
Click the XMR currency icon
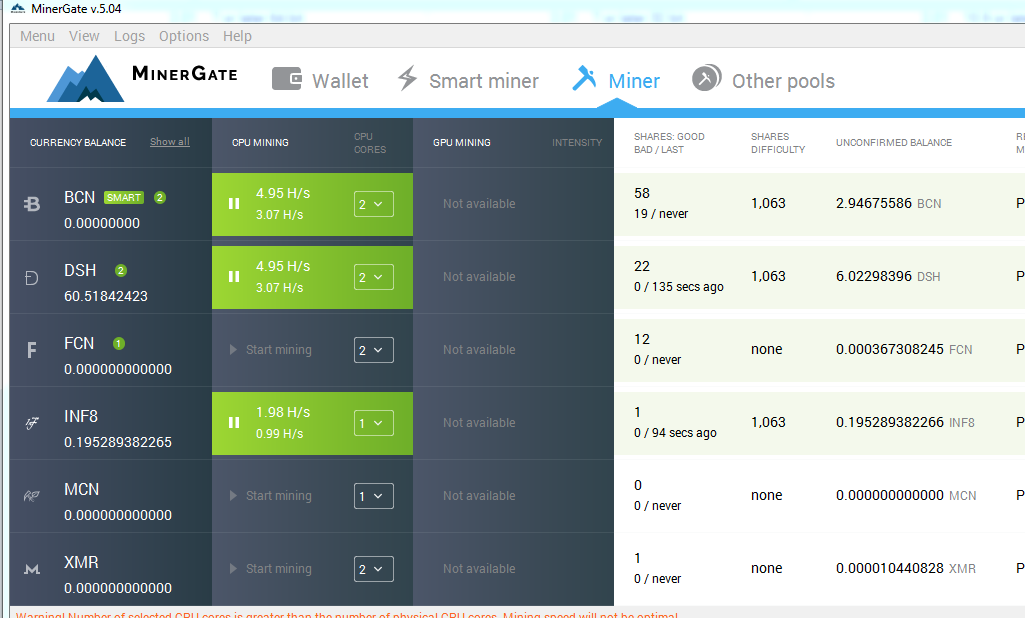click(32, 570)
